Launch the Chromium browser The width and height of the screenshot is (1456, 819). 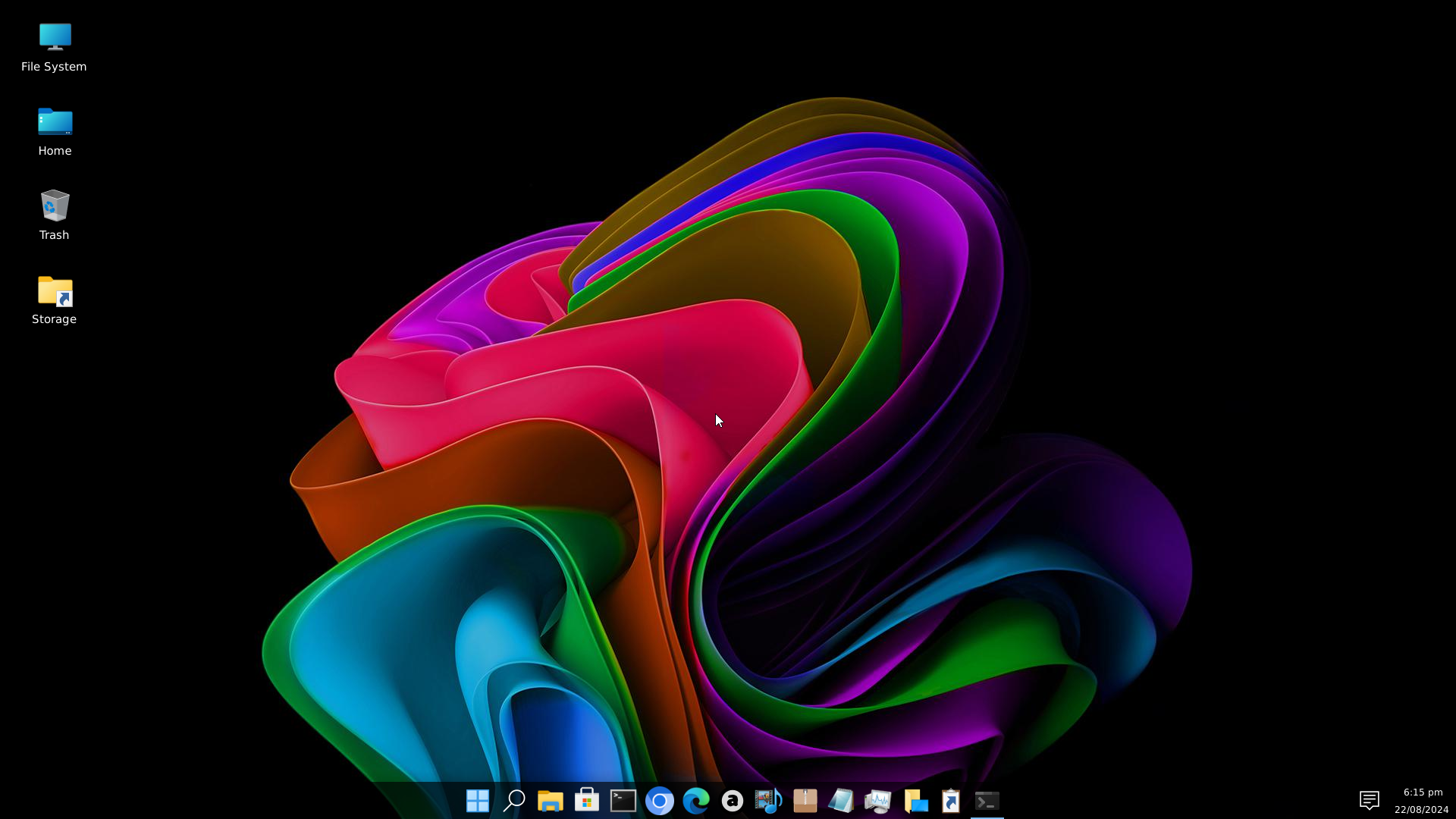pos(659,800)
